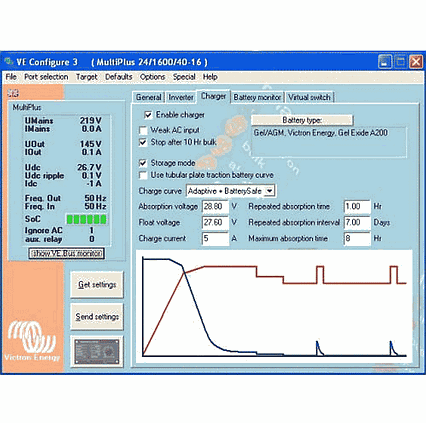
Task: Click the Repeated absorption time field
Action: [x=357, y=207]
